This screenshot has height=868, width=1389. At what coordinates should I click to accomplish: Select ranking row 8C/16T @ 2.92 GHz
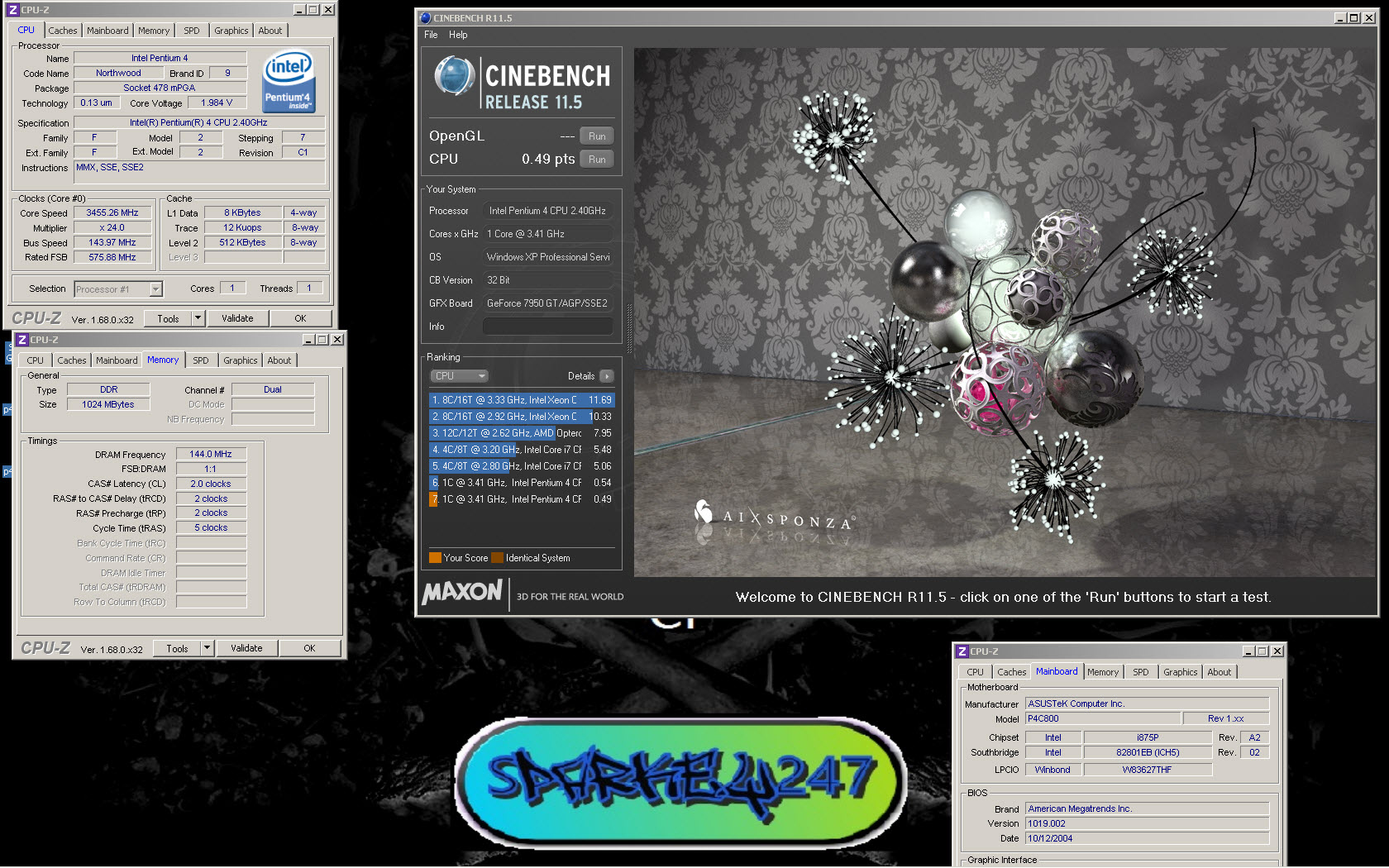[x=522, y=417]
